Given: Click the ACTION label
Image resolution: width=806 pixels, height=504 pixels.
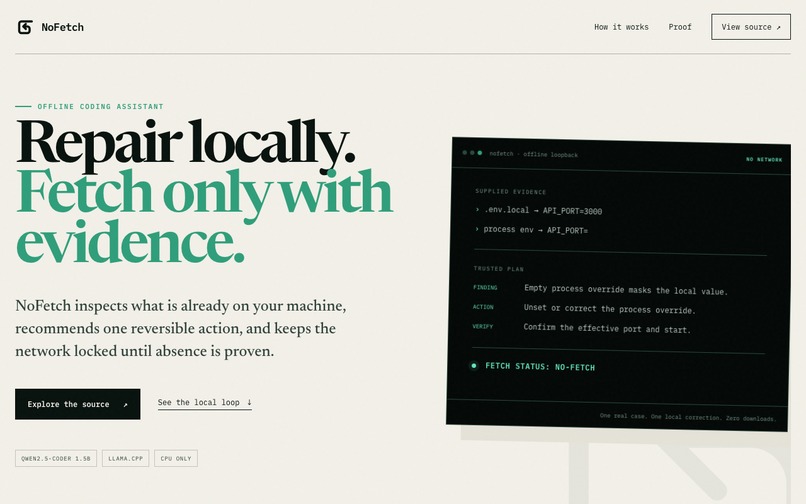Looking at the screenshot, I should click(483, 307).
